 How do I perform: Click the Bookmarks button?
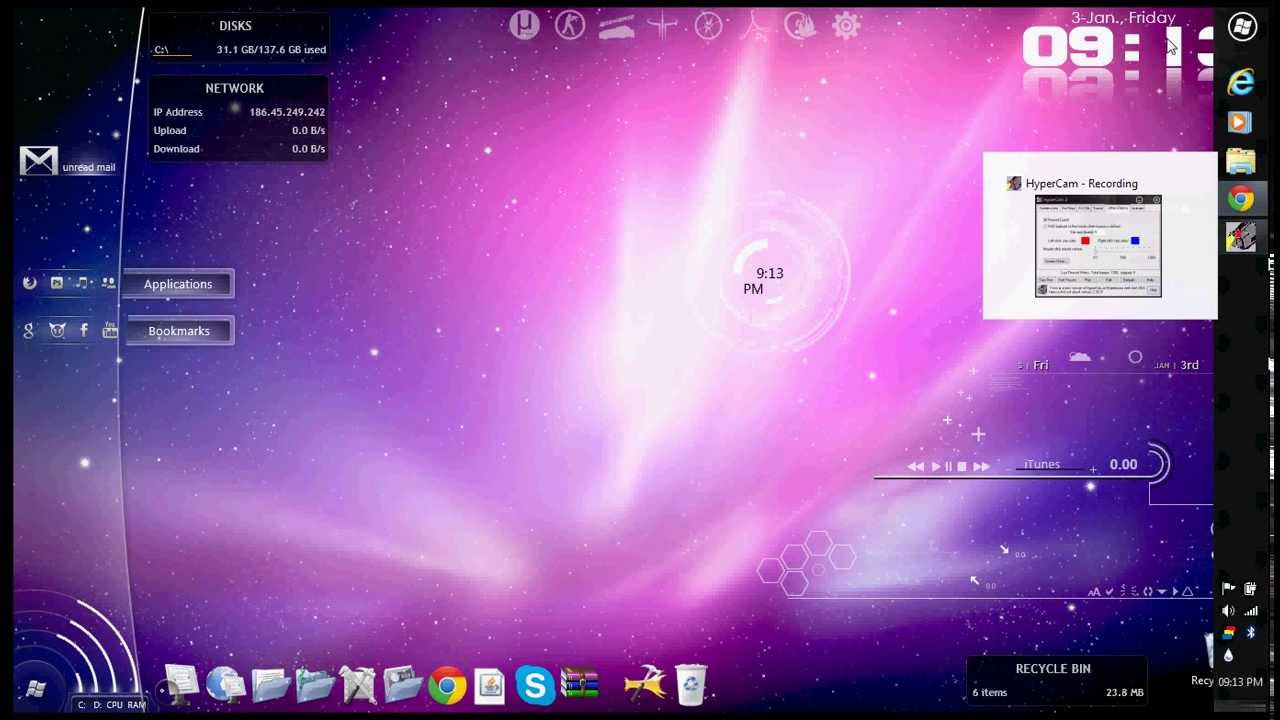pyautogui.click(x=179, y=331)
